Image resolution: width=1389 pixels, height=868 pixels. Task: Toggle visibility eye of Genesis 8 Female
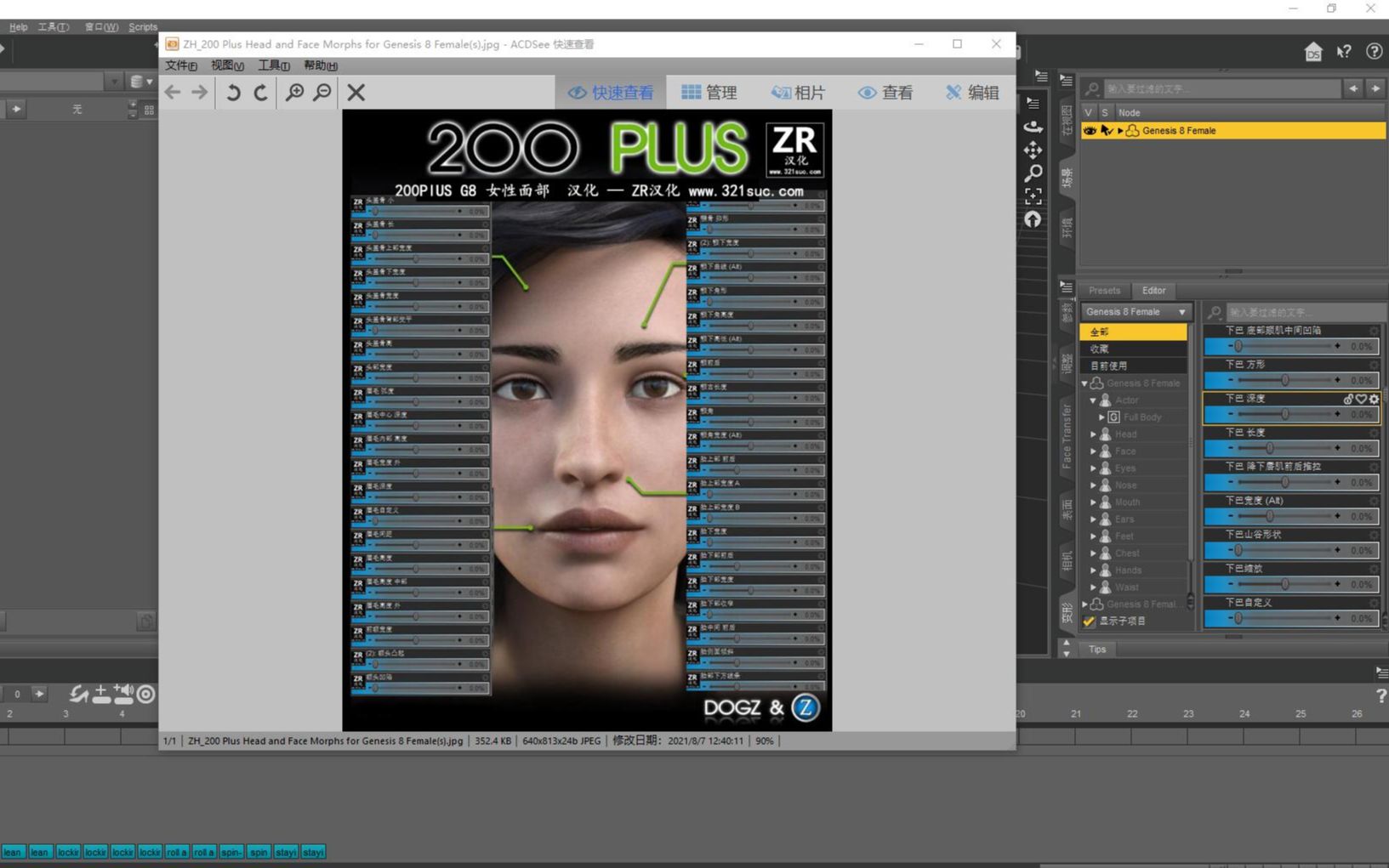tap(1090, 131)
